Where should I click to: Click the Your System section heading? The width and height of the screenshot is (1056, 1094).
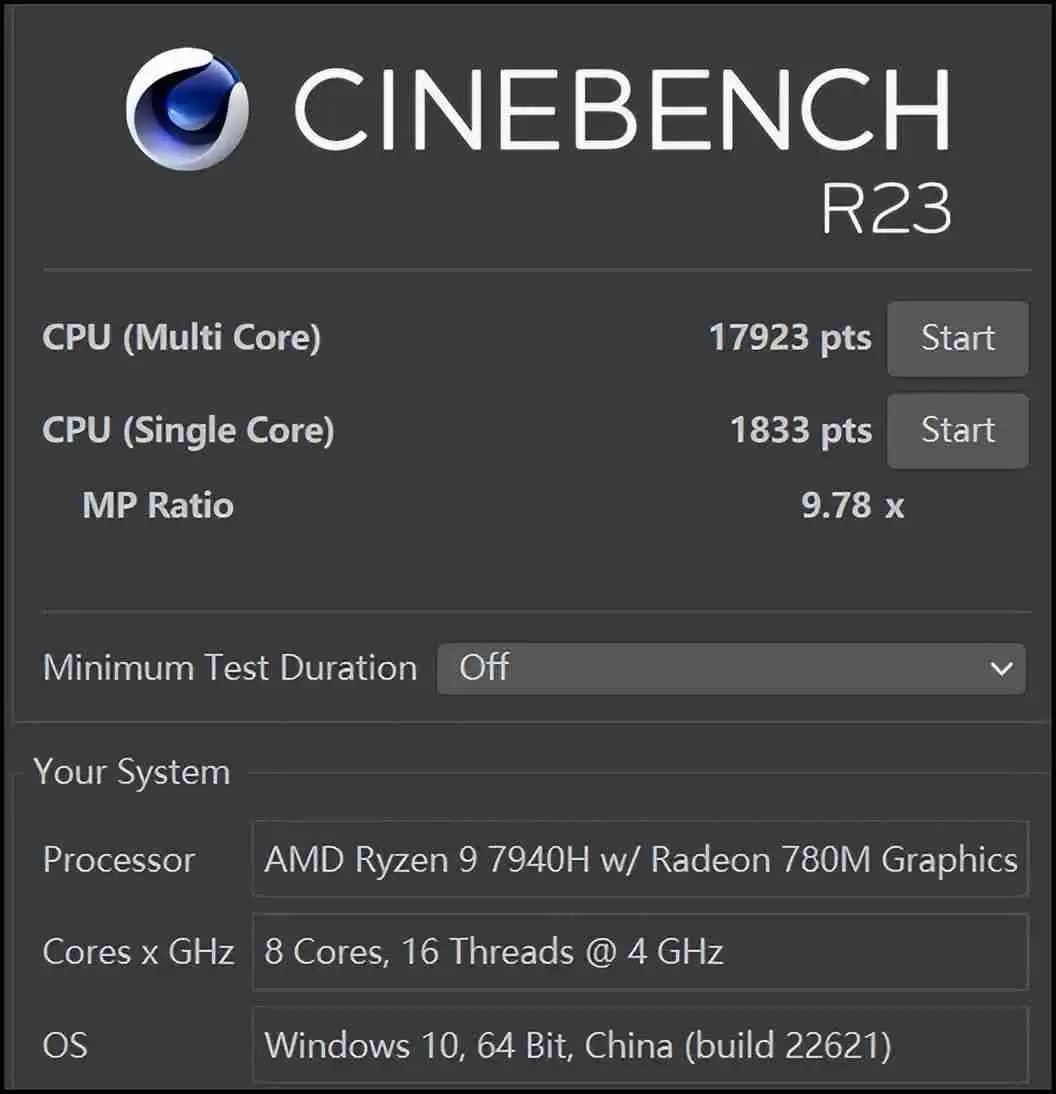(132, 772)
